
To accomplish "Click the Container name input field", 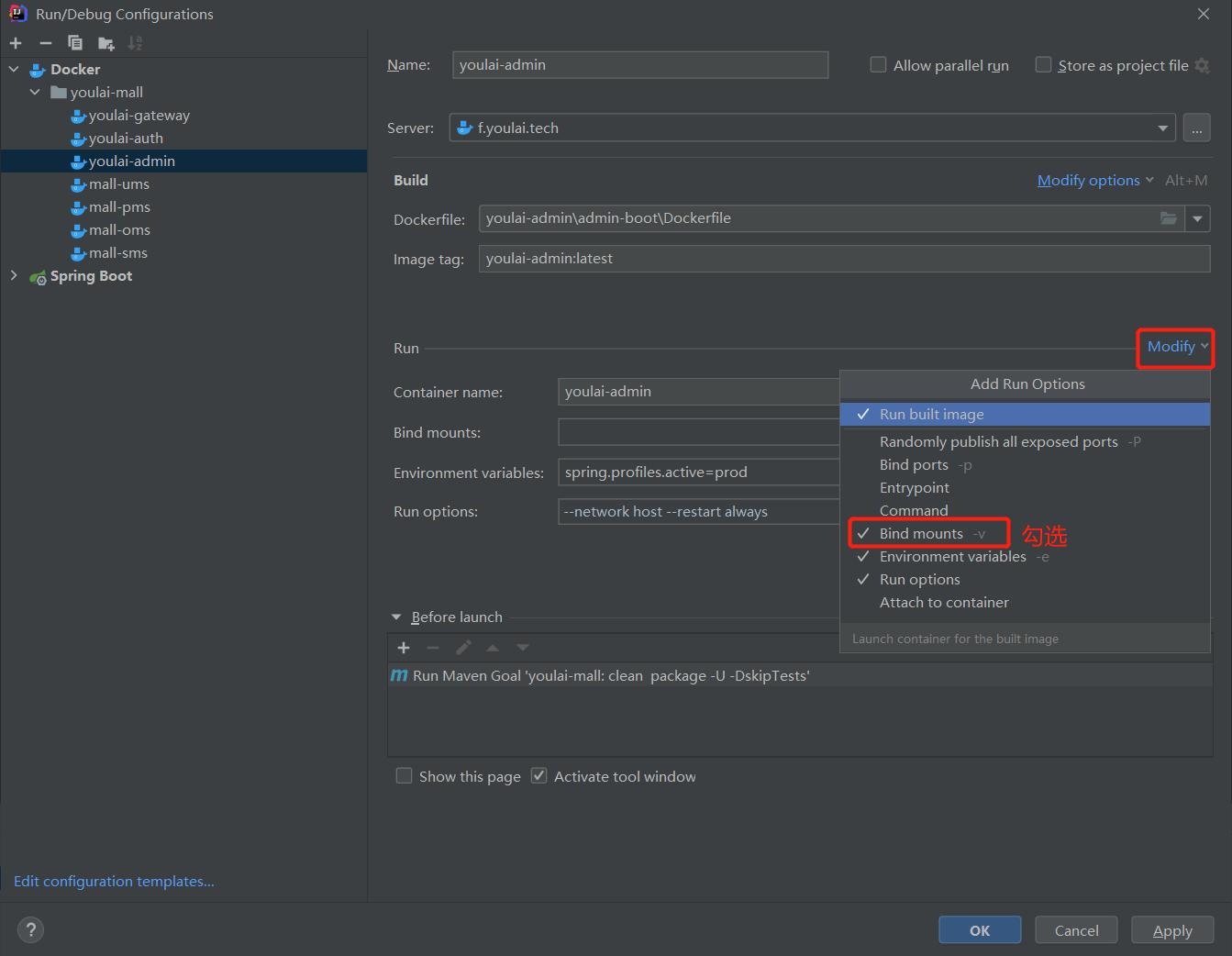I will tap(699, 392).
